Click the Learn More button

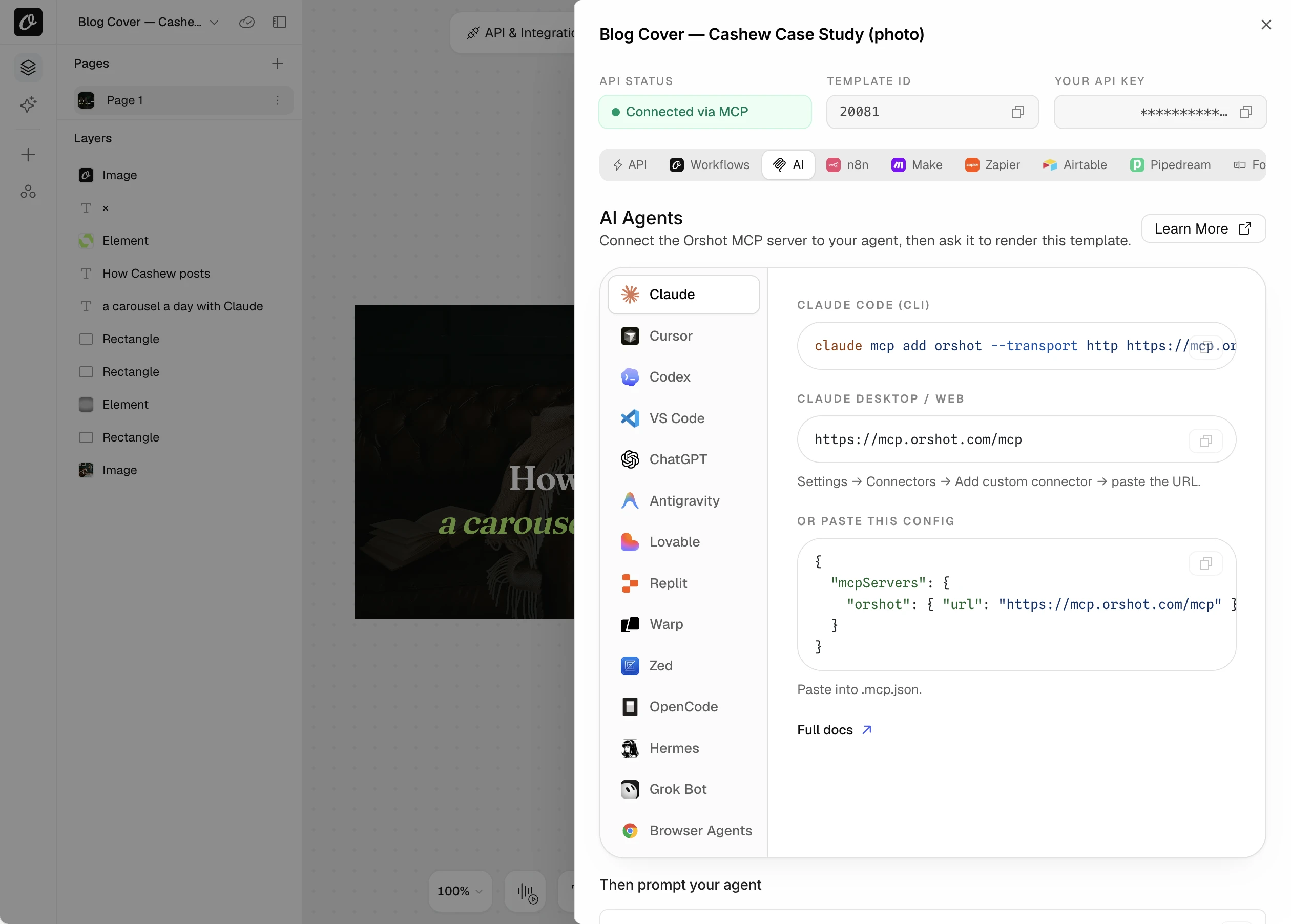[x=1203, y=229]
